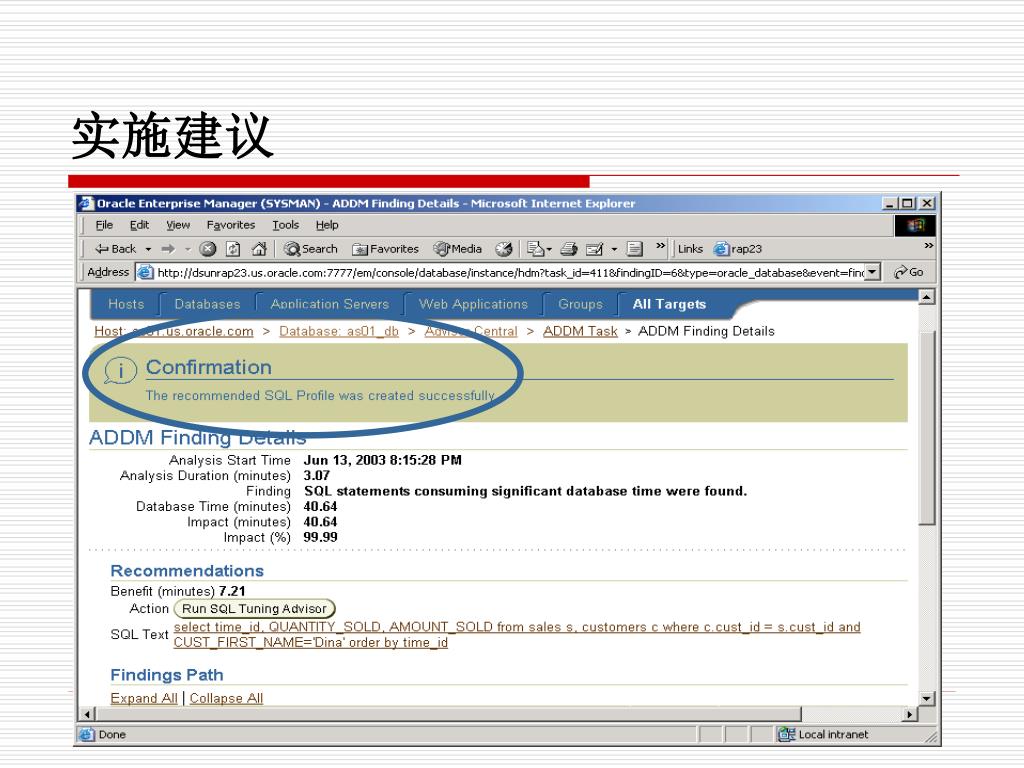Switch to the Groups tab

[580, 304]
